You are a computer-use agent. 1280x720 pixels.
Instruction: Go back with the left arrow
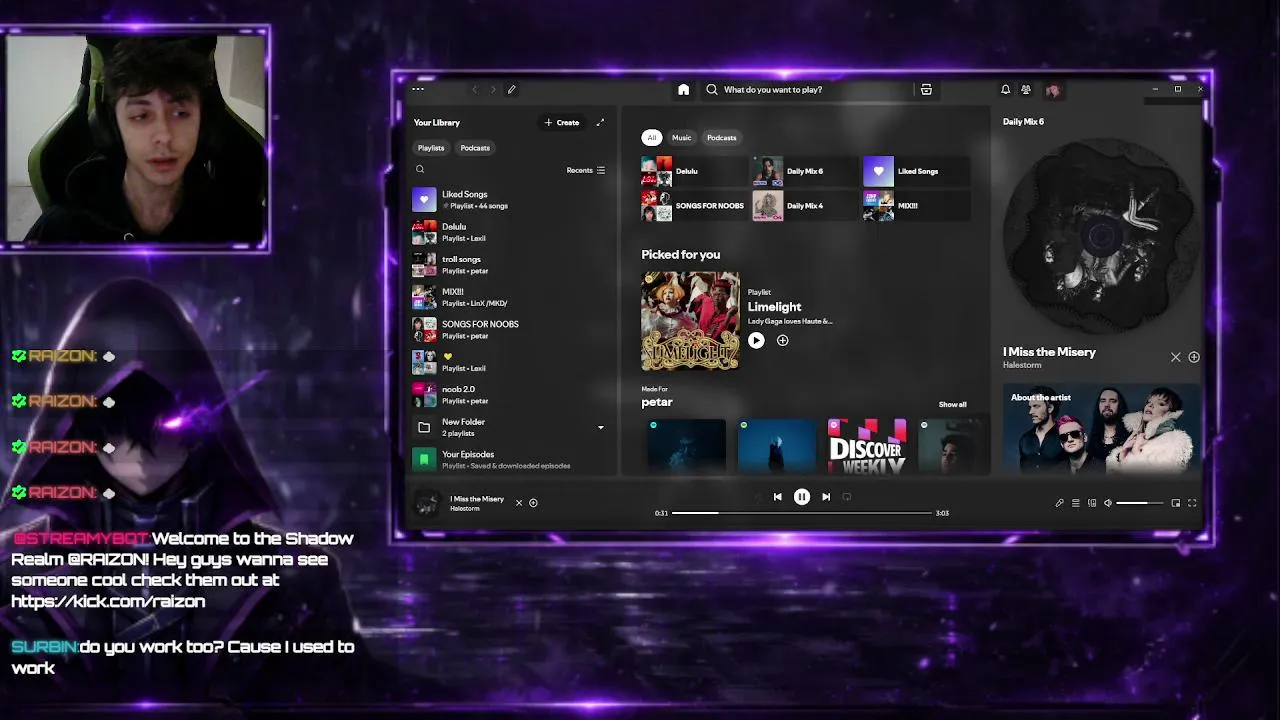point(474,89)
